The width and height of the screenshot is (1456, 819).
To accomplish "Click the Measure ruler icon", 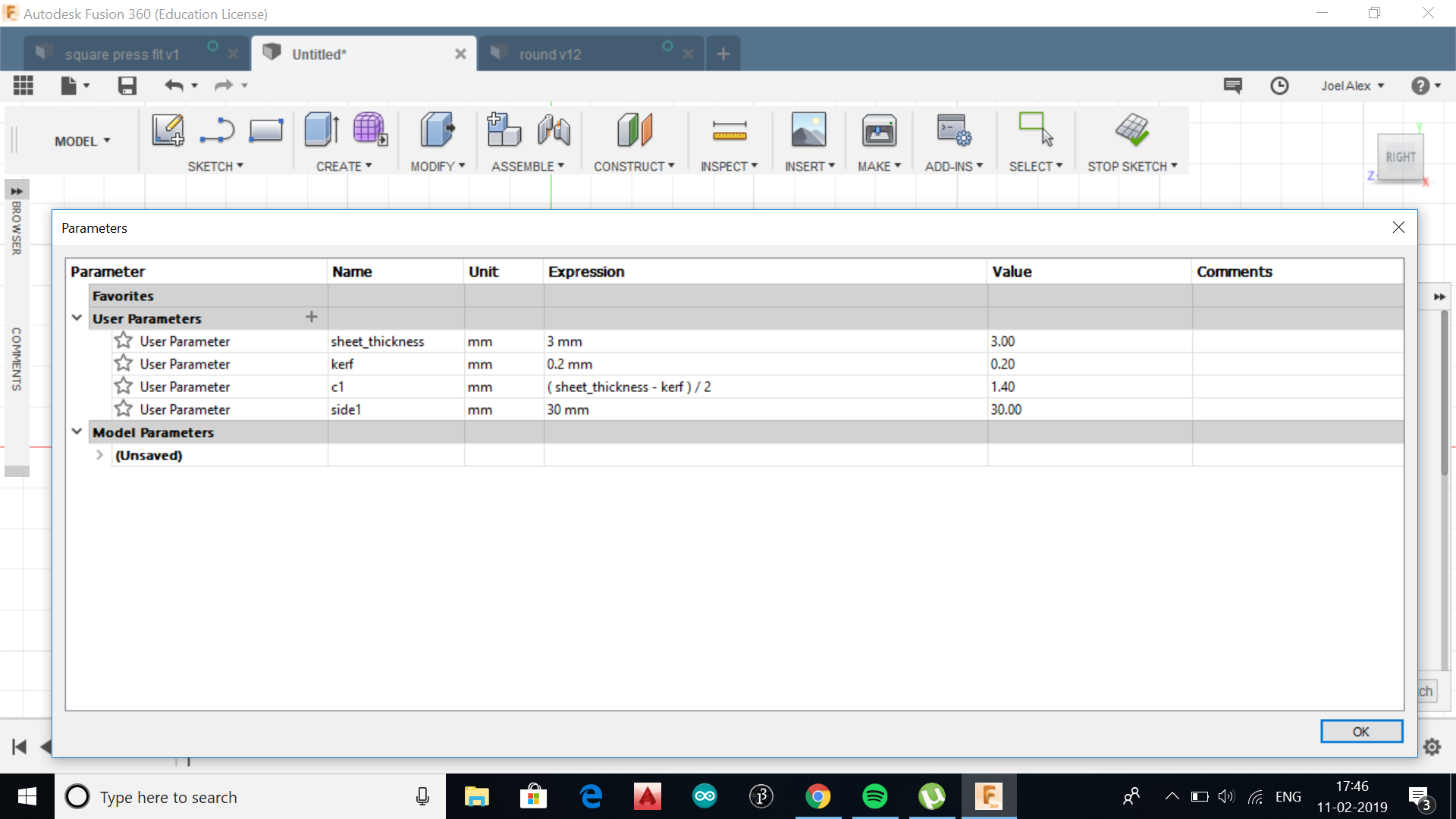I will [729, 130].
